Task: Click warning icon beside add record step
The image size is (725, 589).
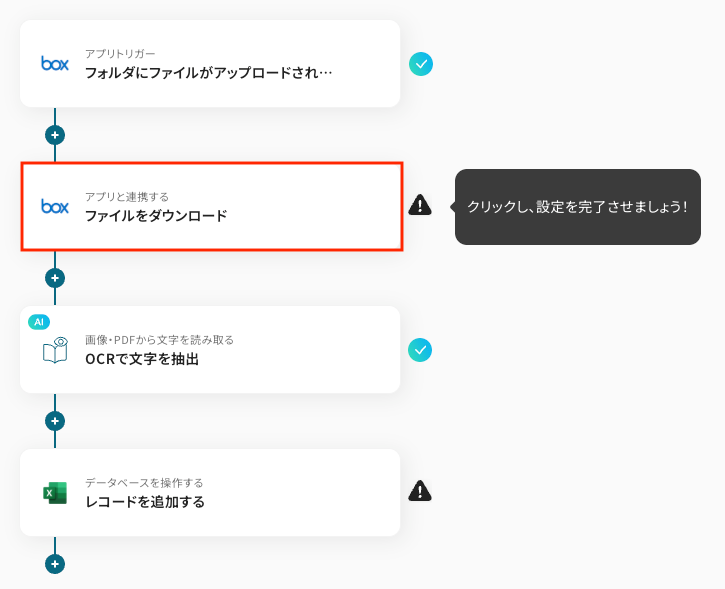Action: coord(420,491)
